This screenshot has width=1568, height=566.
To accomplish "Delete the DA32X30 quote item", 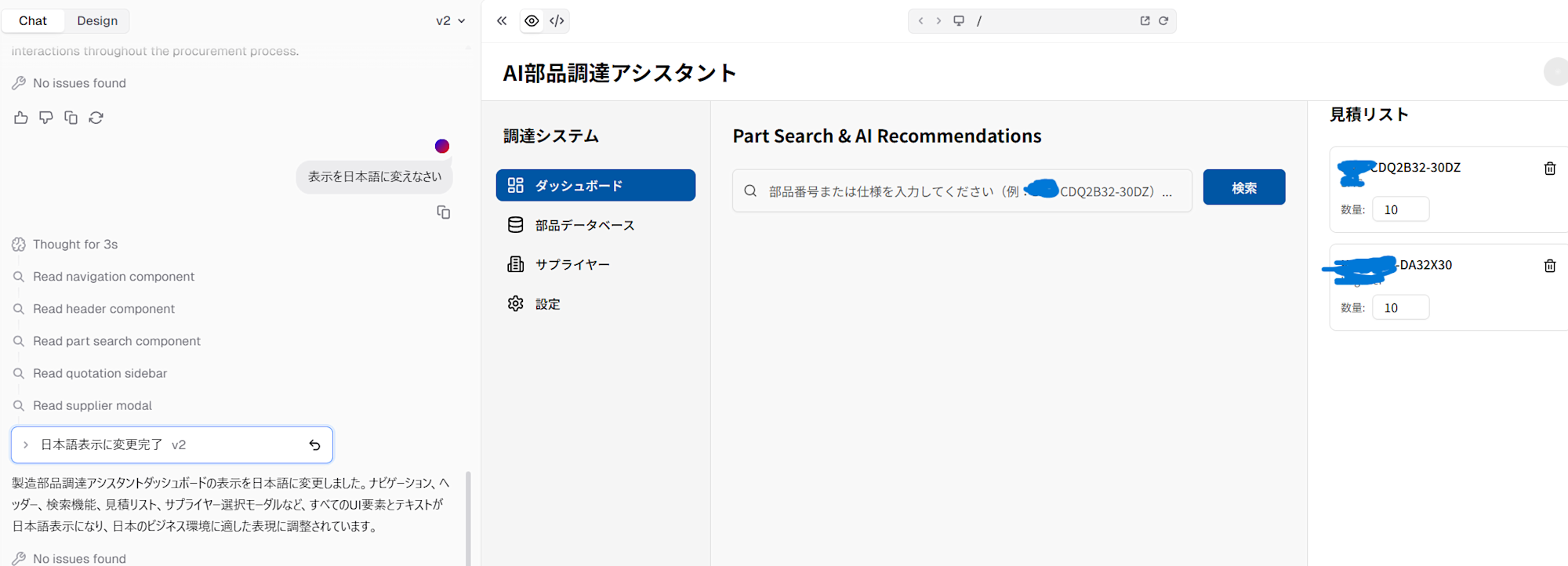I will pyautogui.click(x=1550, y=266).
